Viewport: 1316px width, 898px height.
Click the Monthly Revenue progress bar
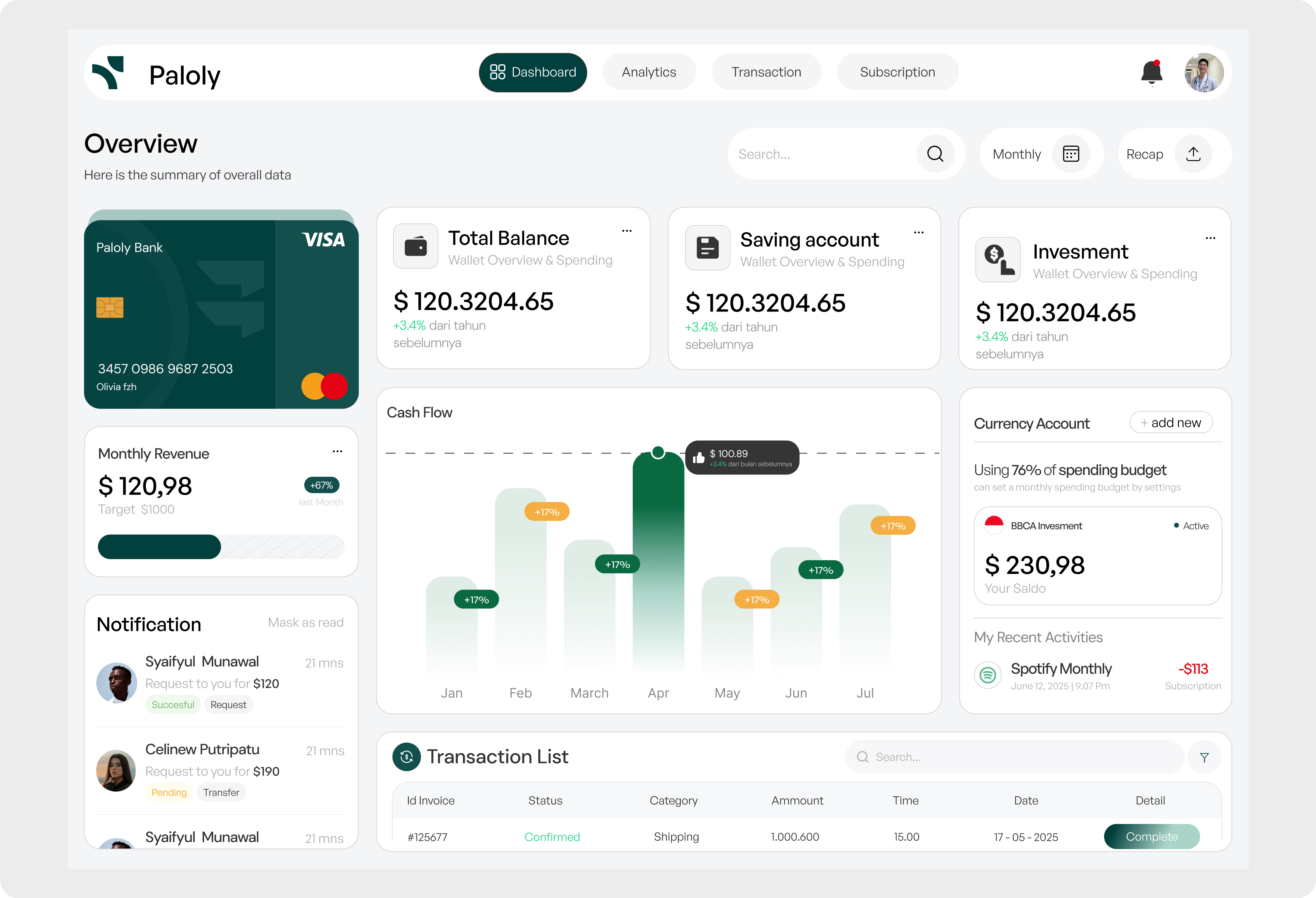click(221, 546)
